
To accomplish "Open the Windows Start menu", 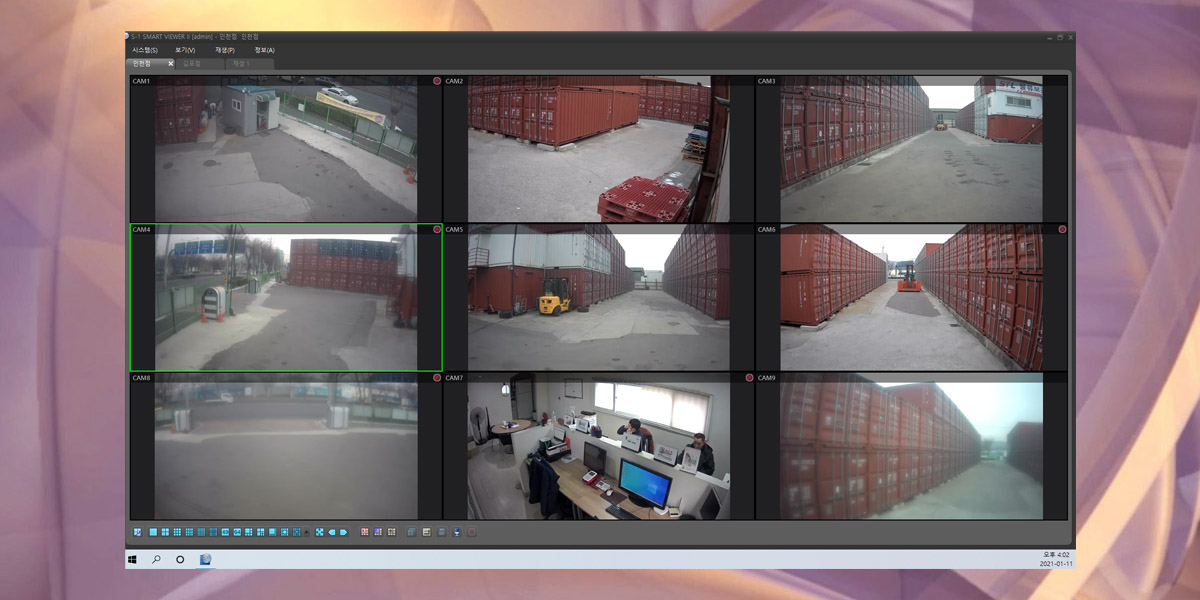I will [x=133, y=560].
